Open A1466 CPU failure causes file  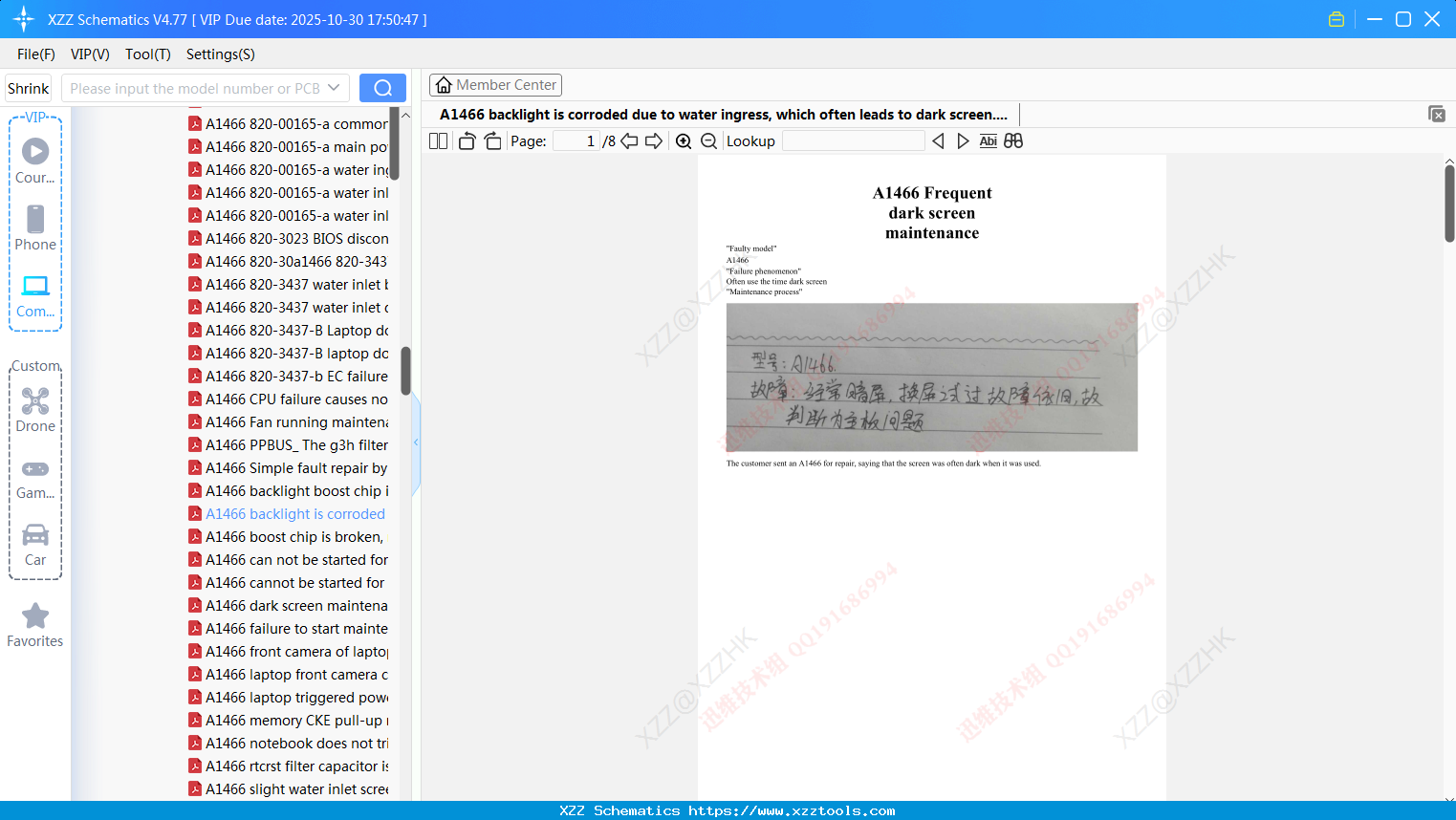(x=288, y=399)
